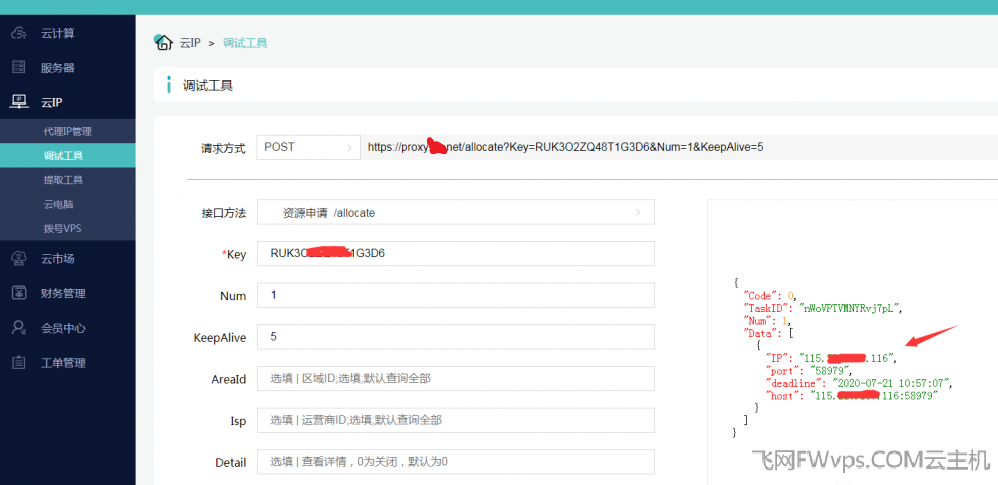Click the host value line in the response
Screen dimensions: 998x485
tap(853, 395)
